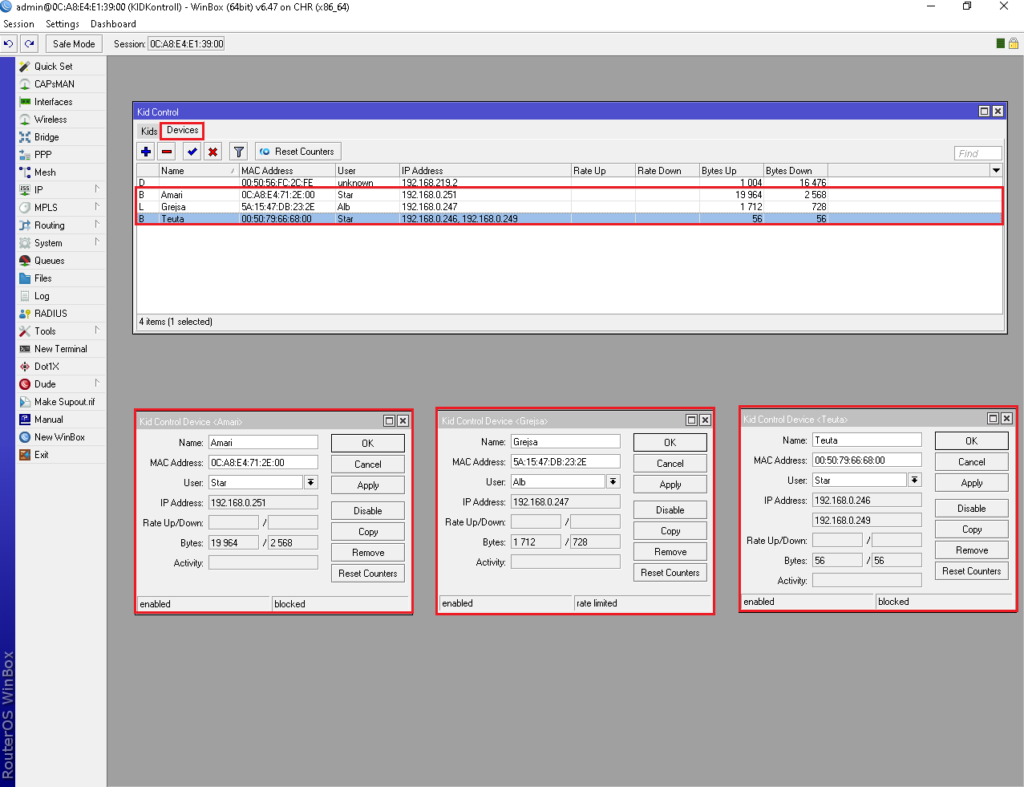Expand User dropdown in Teuta device dialog
This screenshot has width=1024, height=787.
[x=915, y=480]
